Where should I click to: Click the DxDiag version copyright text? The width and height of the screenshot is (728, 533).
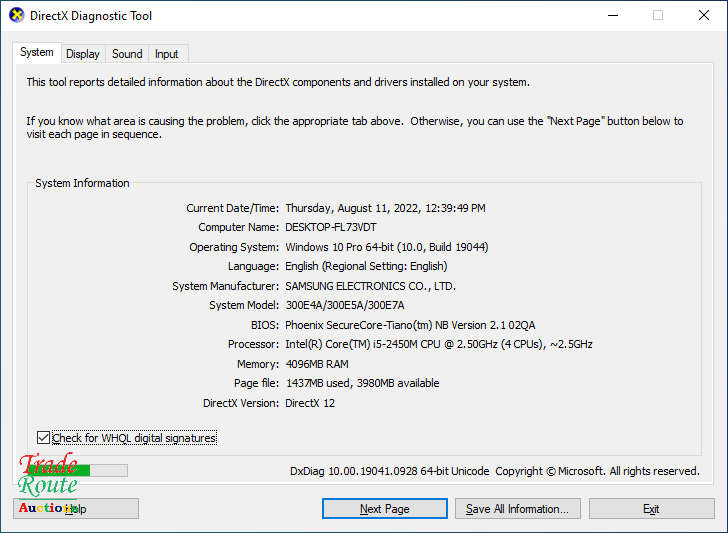point(494,471)
